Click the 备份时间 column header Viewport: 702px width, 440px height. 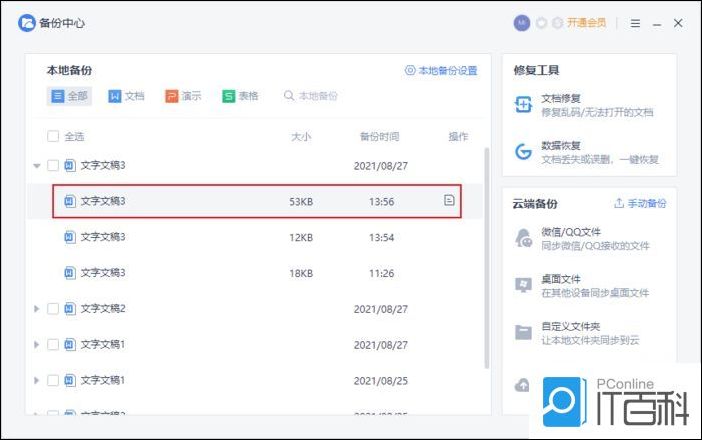(x=380, y=137)
